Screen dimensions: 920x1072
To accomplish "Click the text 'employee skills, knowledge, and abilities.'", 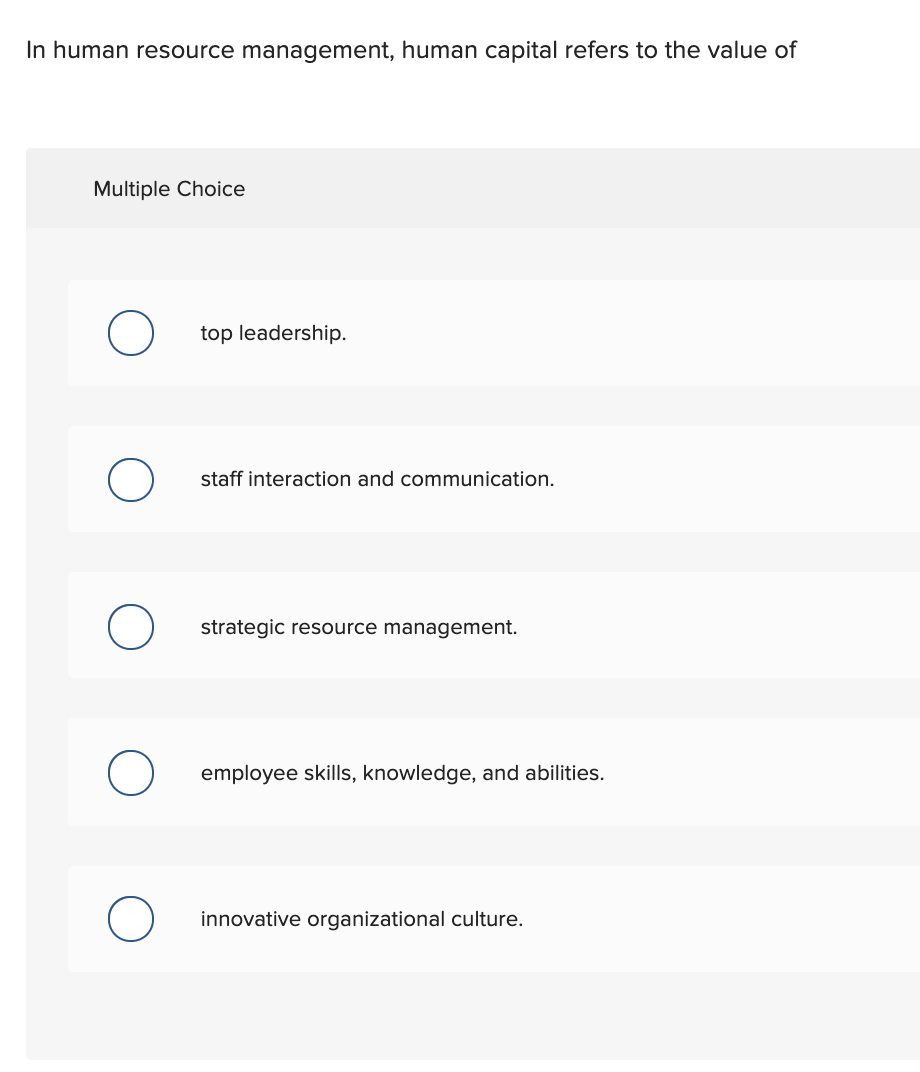I will coord(402,772).
